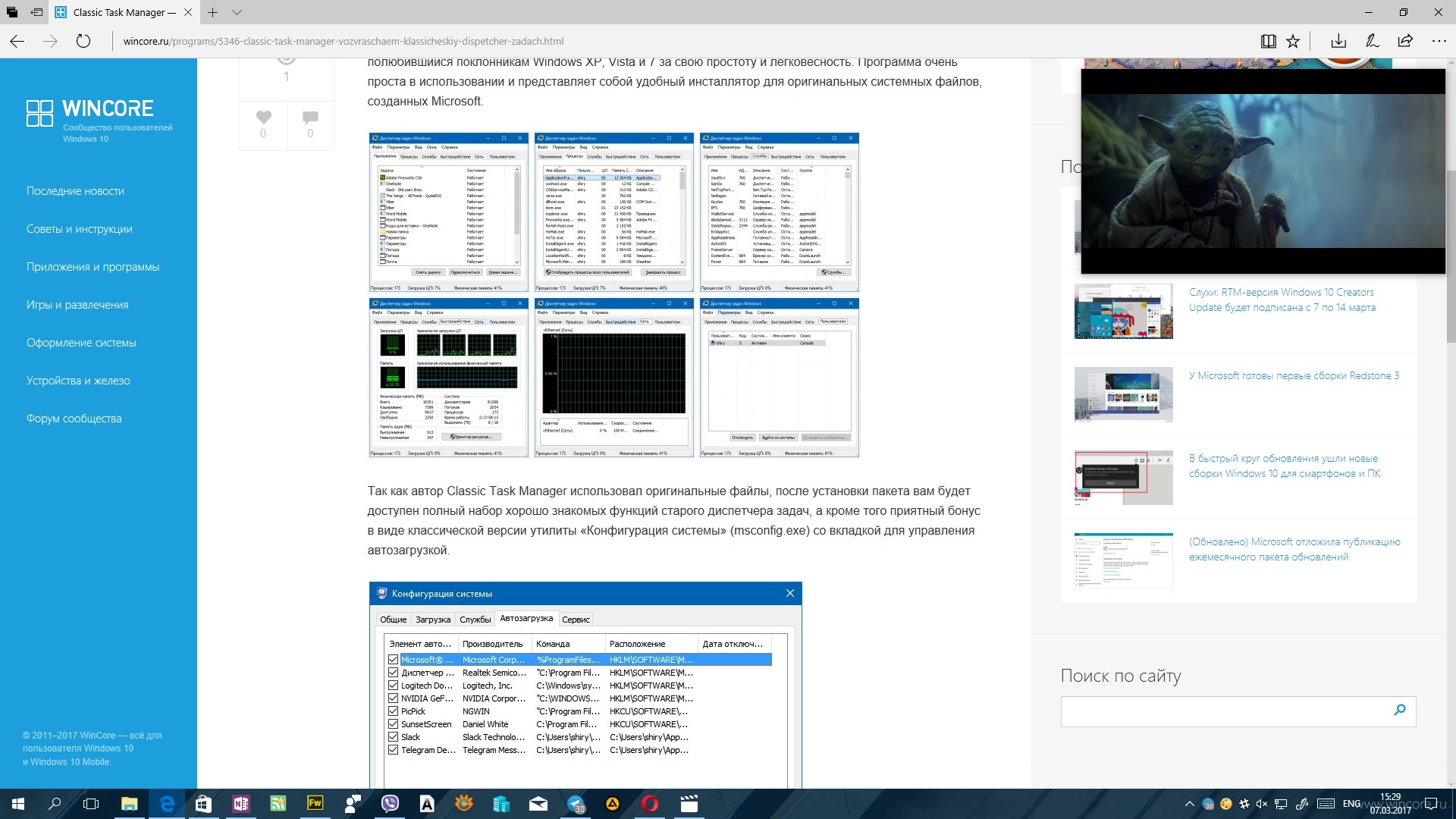Open Opera browser from taskbar
This screenshot has width=1456, height=819.
click(x=650, y=804)
